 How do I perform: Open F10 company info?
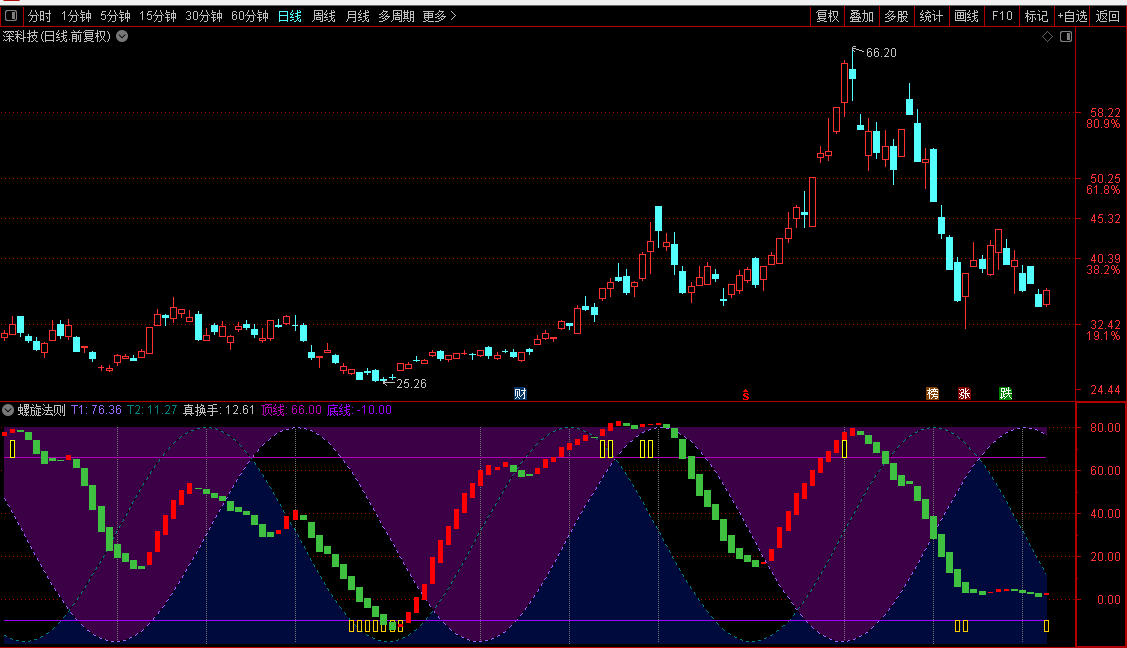pyautogui.click(x=1001, y=16)
